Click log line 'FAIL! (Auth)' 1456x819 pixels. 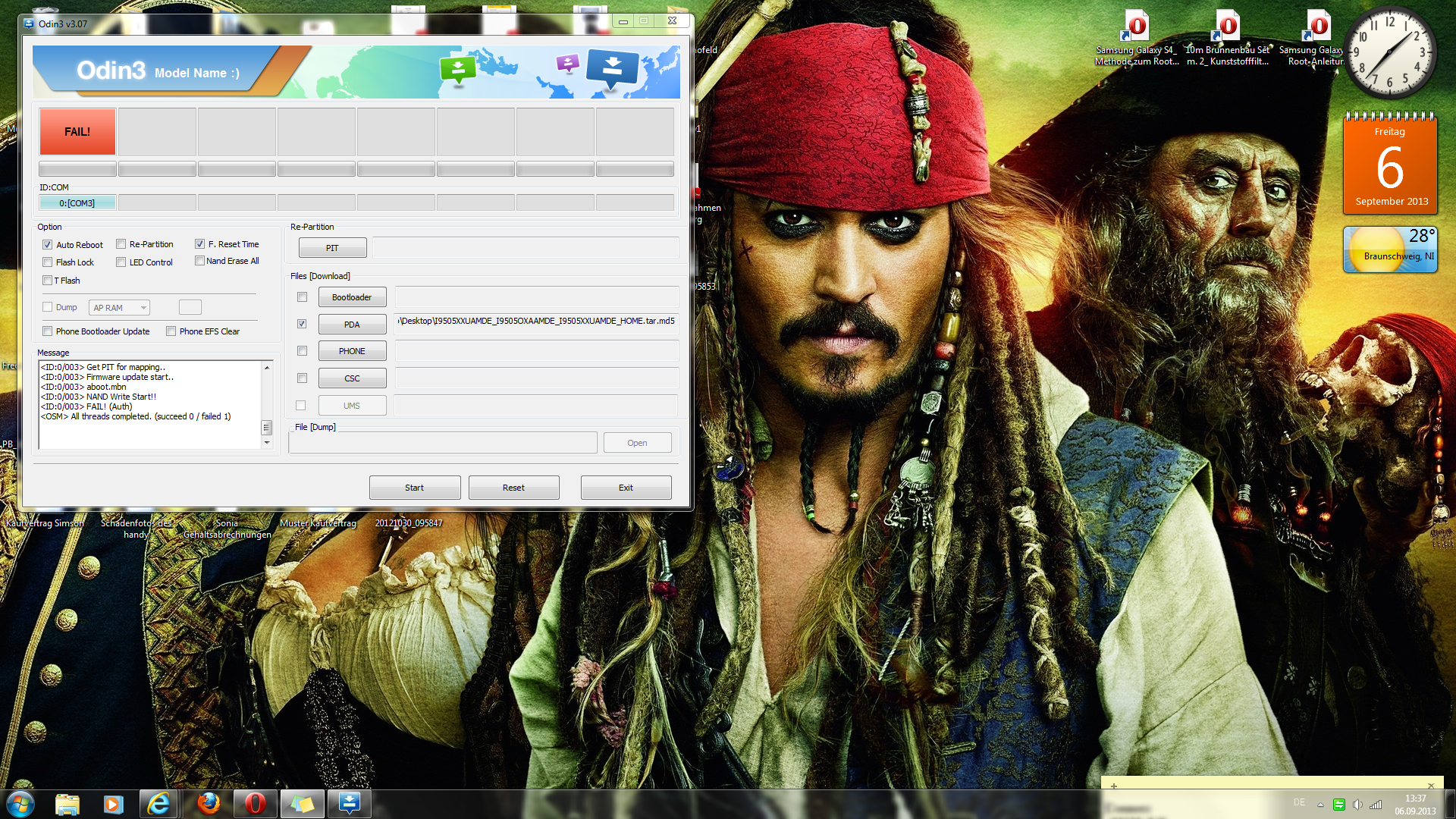tap(86, 406)
